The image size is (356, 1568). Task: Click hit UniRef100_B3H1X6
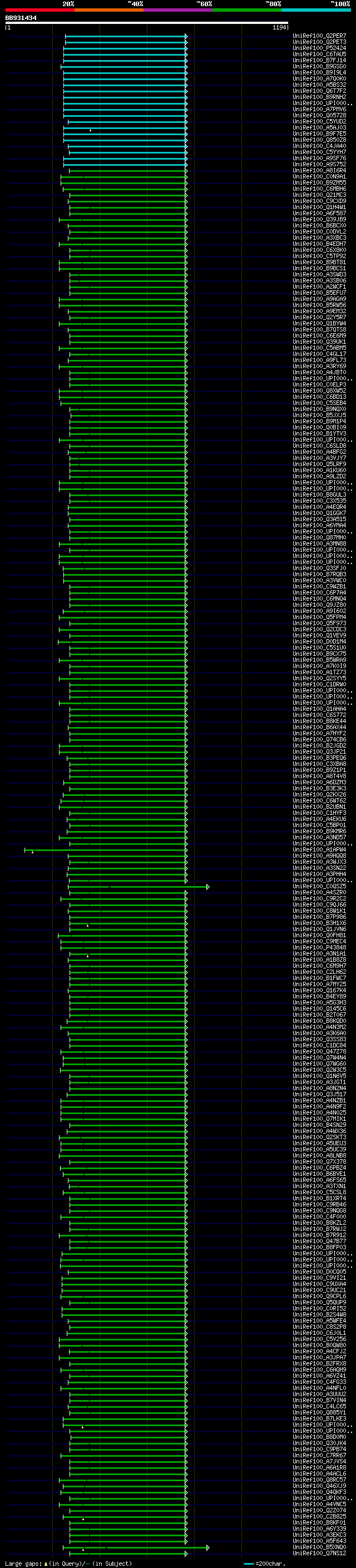319,923
